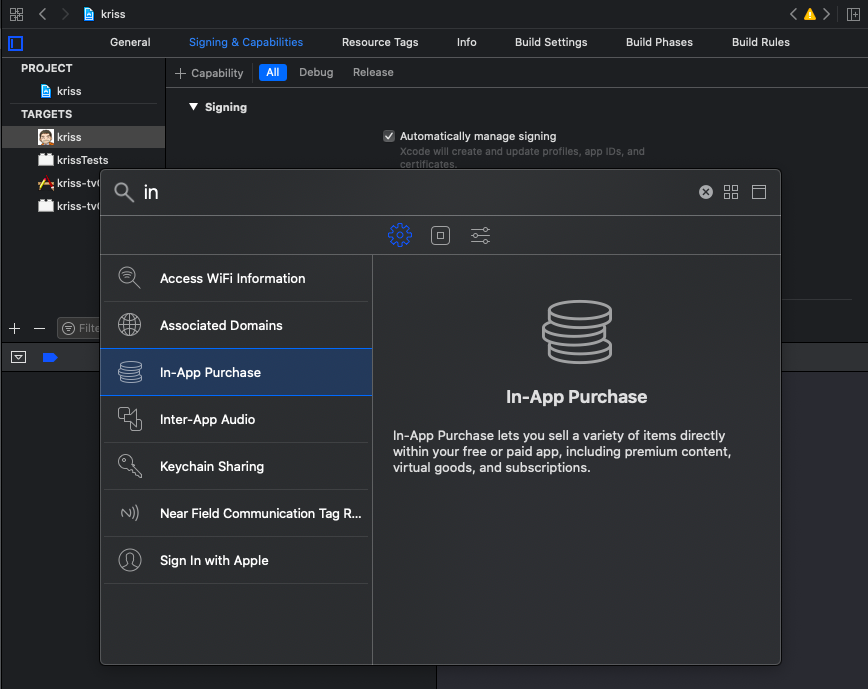Remove selected target with minus button

coord(39,329)
